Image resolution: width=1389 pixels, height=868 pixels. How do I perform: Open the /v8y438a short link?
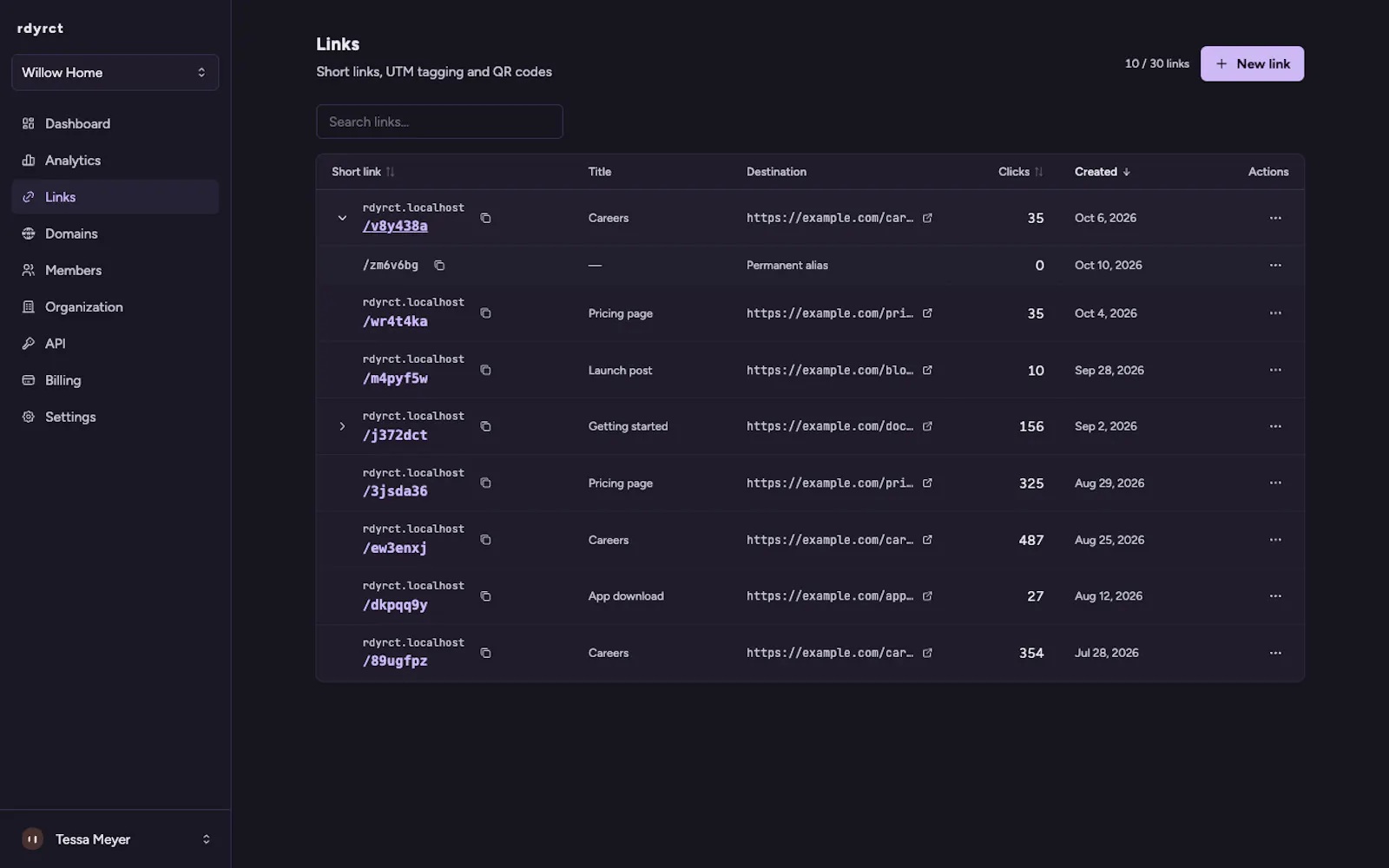point(395,227)
